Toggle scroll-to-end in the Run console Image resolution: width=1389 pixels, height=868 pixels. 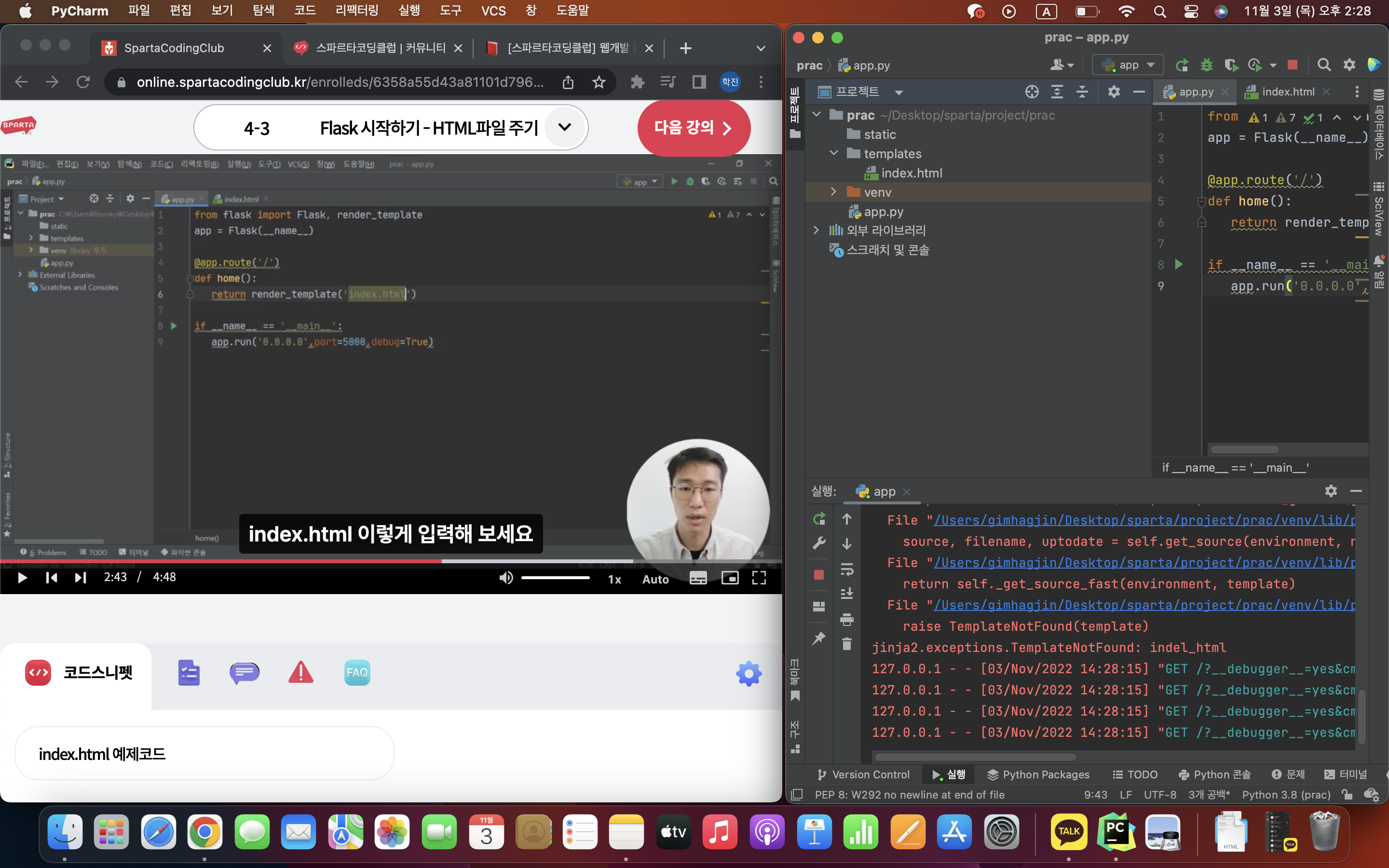point(846,594)
